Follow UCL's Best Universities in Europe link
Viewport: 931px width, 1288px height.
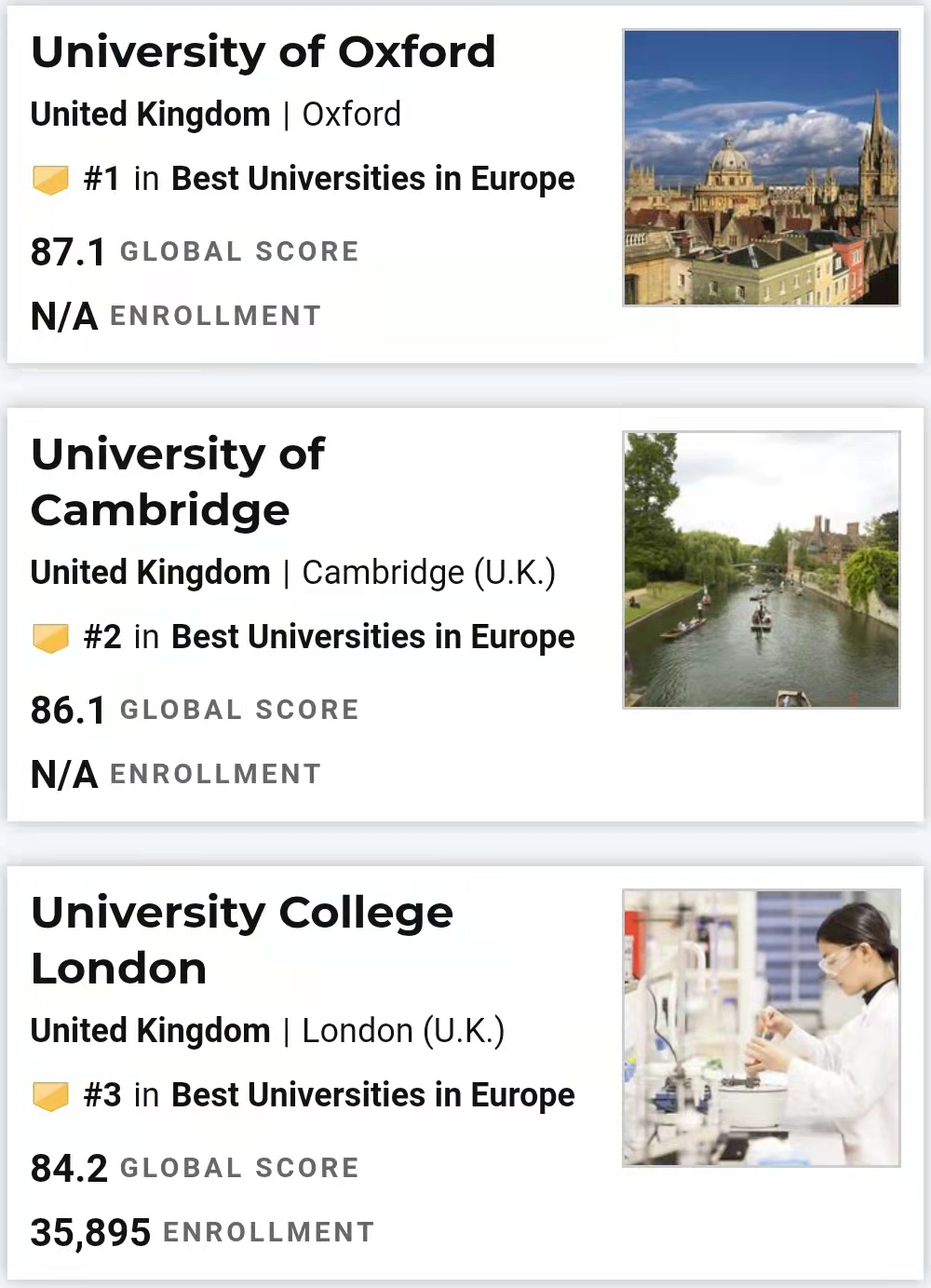(373, 1095)
